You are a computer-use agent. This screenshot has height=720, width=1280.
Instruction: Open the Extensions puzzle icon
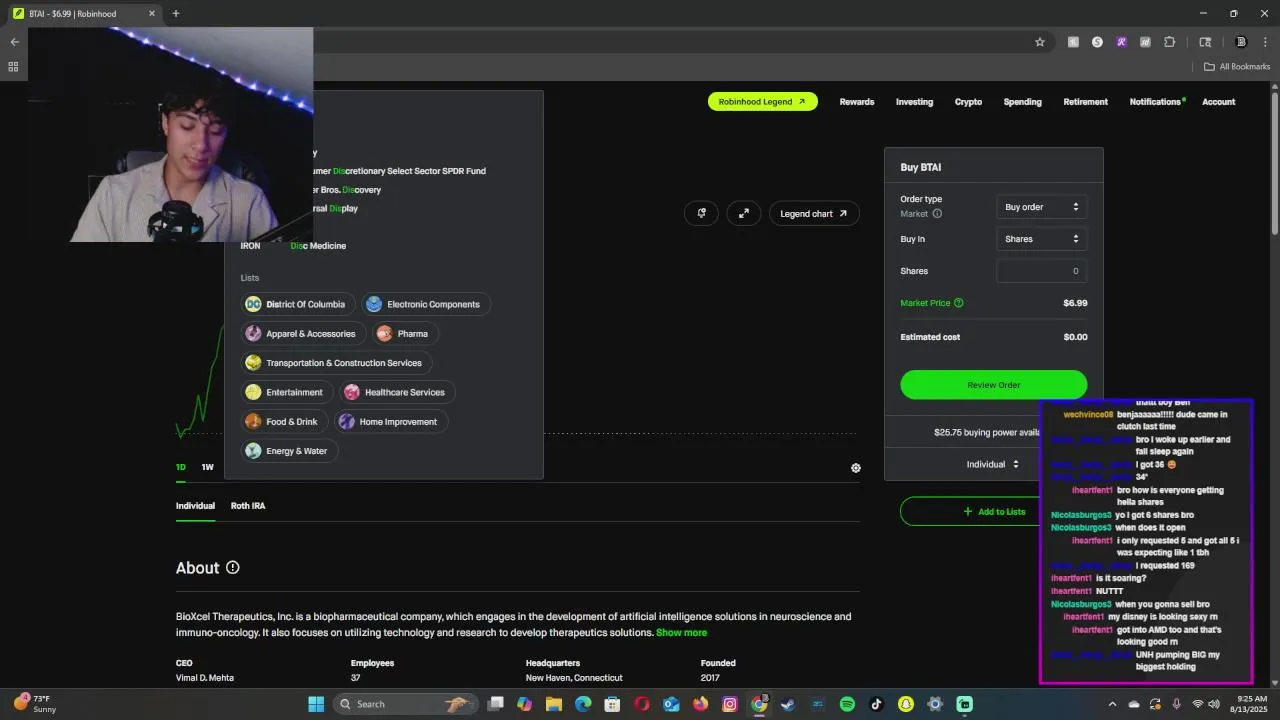1170,42
